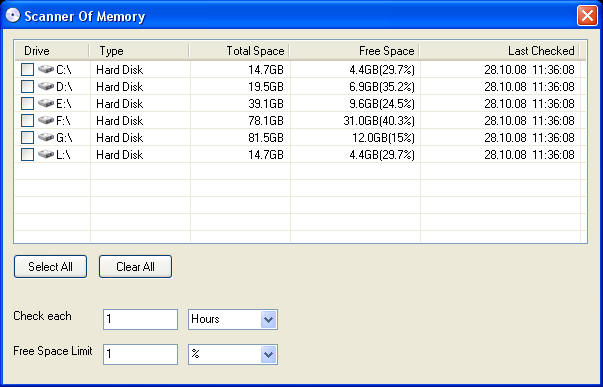The width and height of the screenshot is (603, 387).
Task: Sort by the Total Space column header
Action: [239, 51]
